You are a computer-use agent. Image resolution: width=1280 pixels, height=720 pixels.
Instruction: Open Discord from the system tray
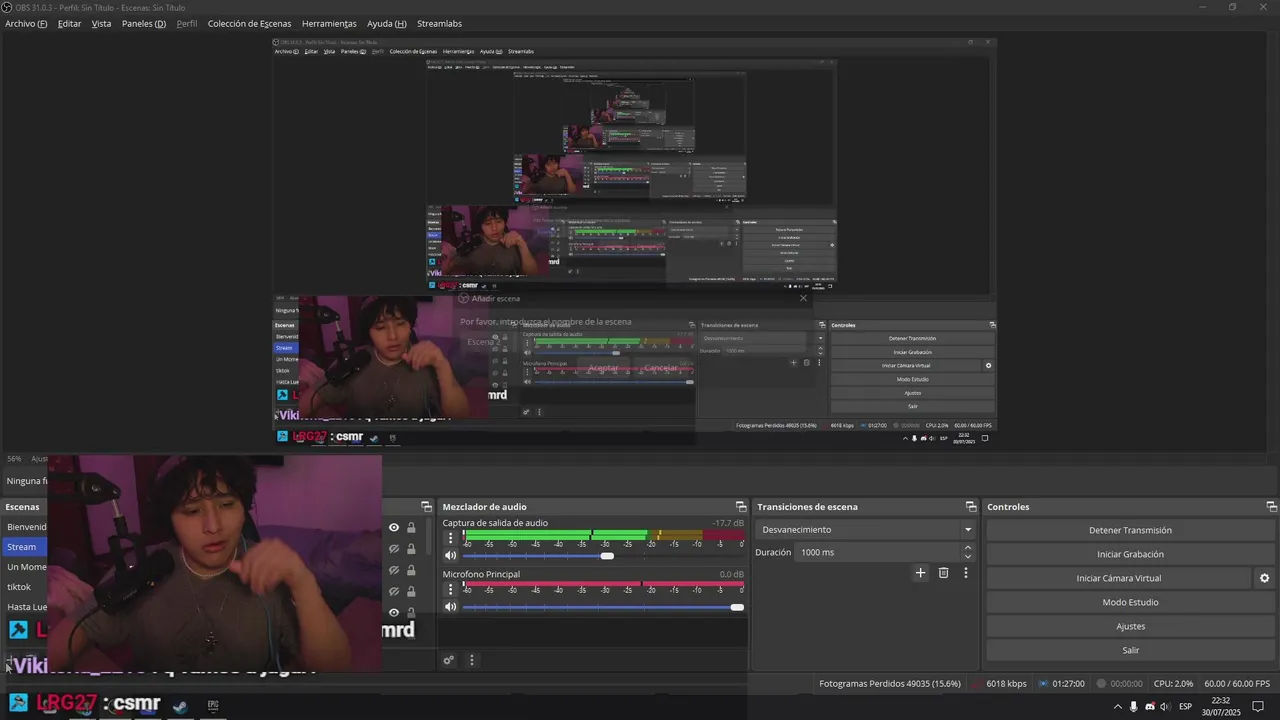click(x=1150, y=706)
